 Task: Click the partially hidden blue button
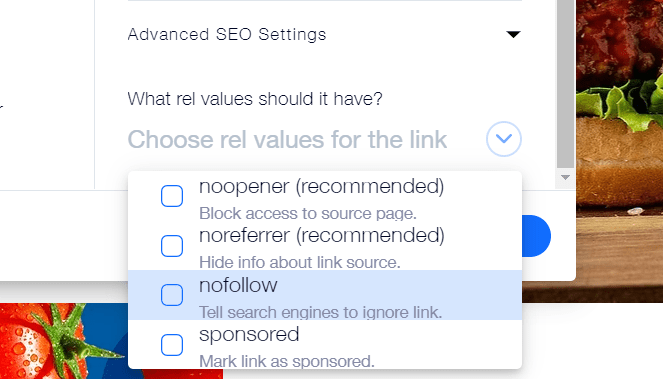(x=537, y=236)
